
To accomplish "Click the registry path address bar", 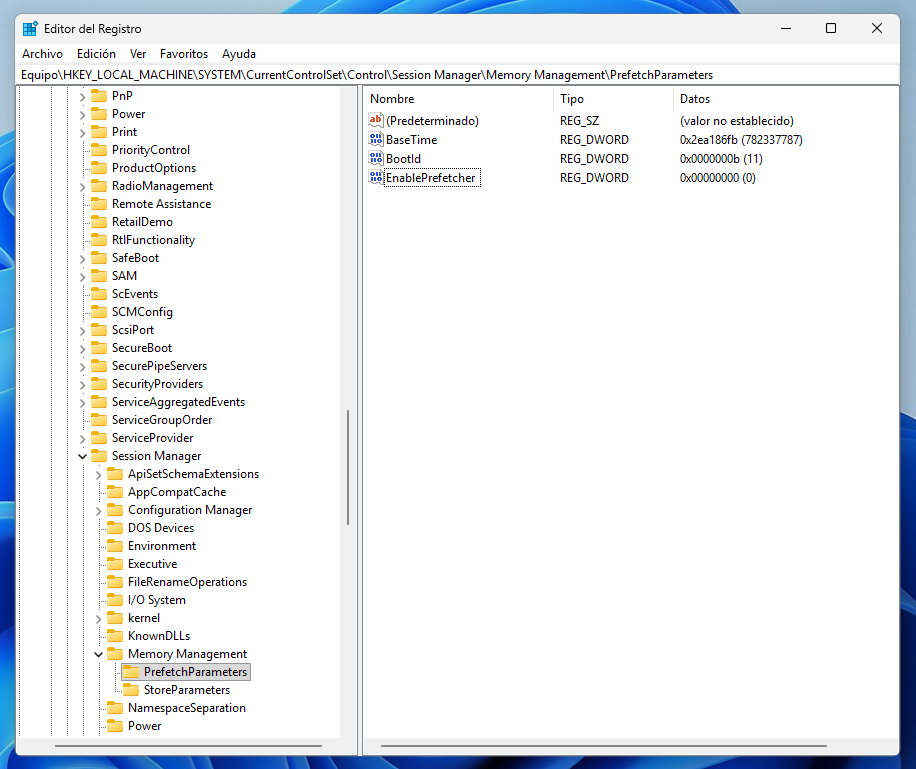I will tap(458, 75).
